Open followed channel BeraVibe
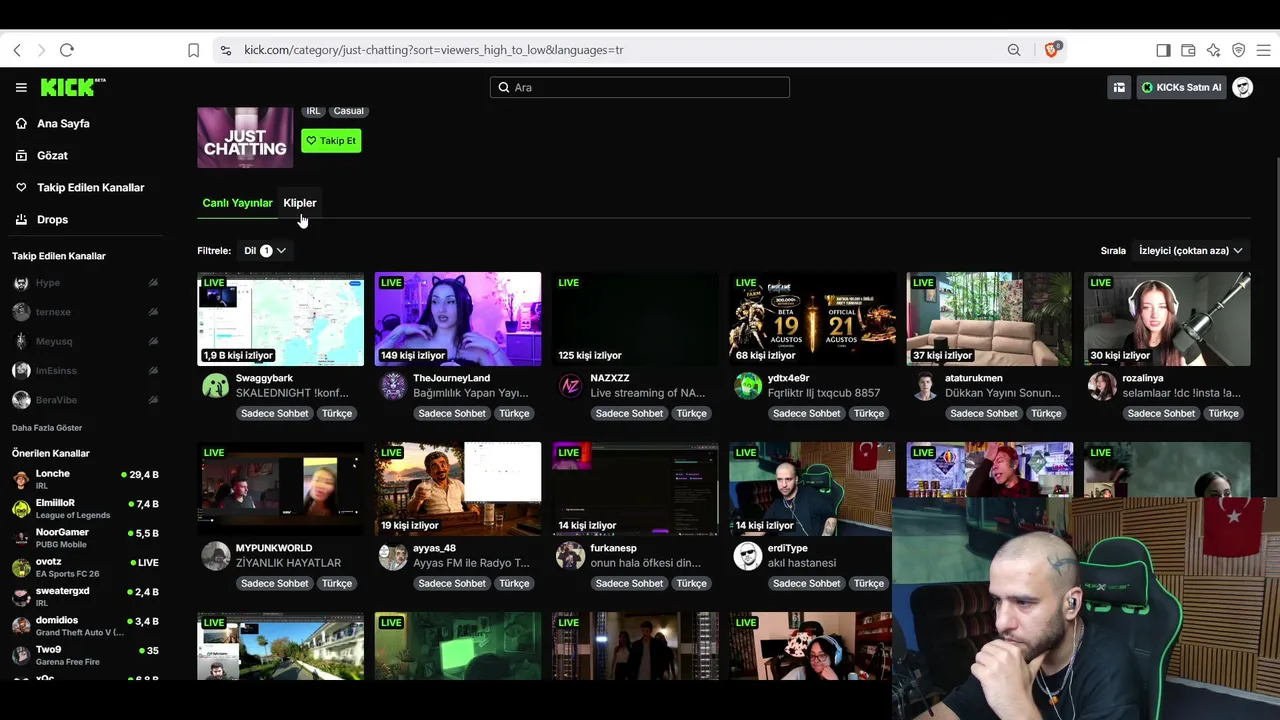This screenshot has height=720, width=1280. coord(85,400)
